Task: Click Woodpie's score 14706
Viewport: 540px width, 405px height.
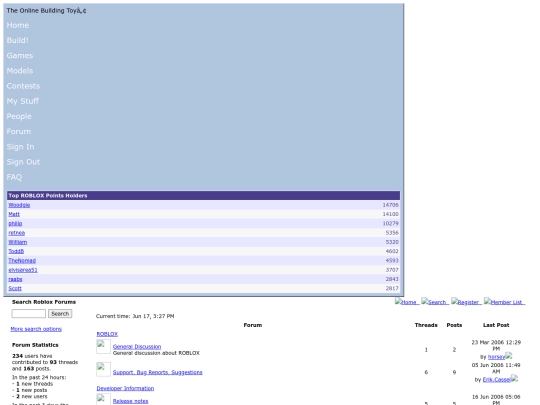Action: tap(390, 205)
